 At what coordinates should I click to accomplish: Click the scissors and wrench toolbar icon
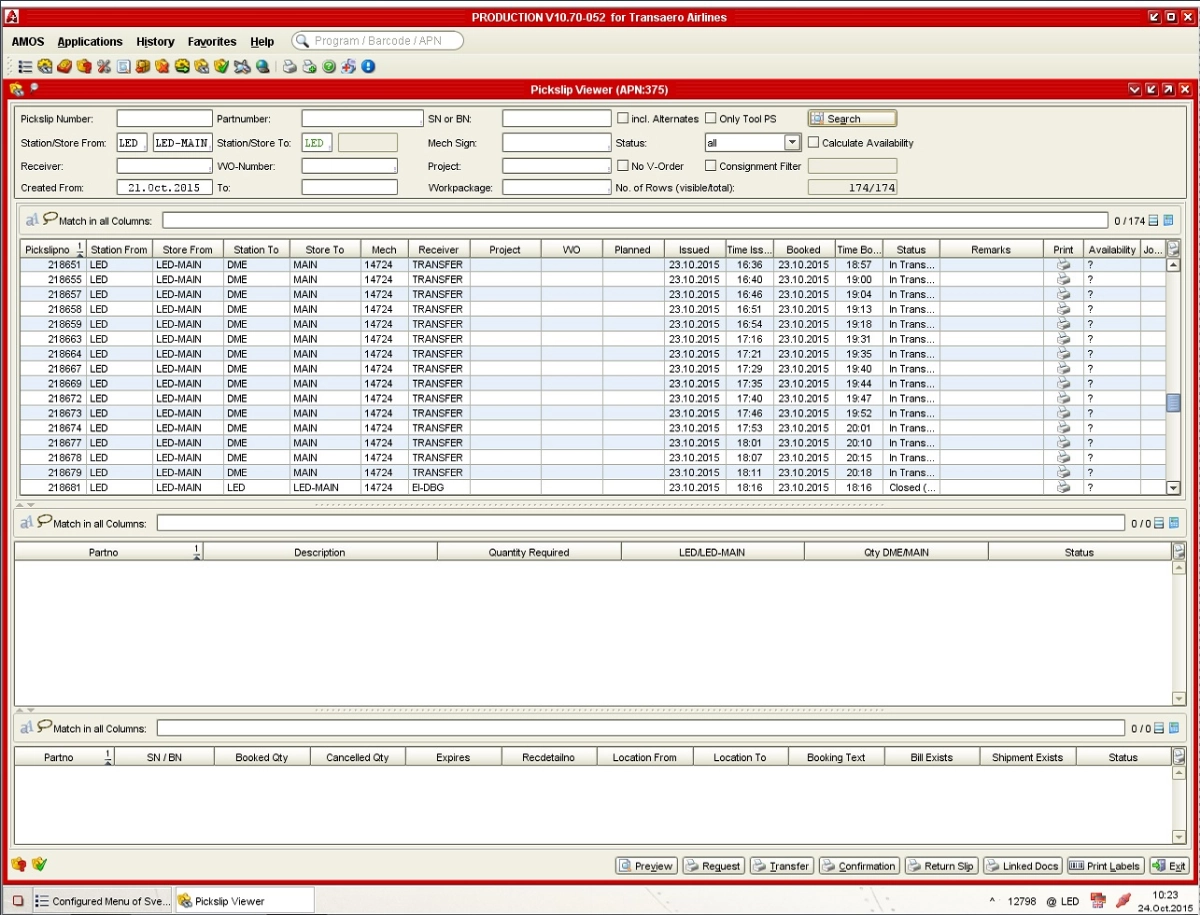click(x=104, y=67)
